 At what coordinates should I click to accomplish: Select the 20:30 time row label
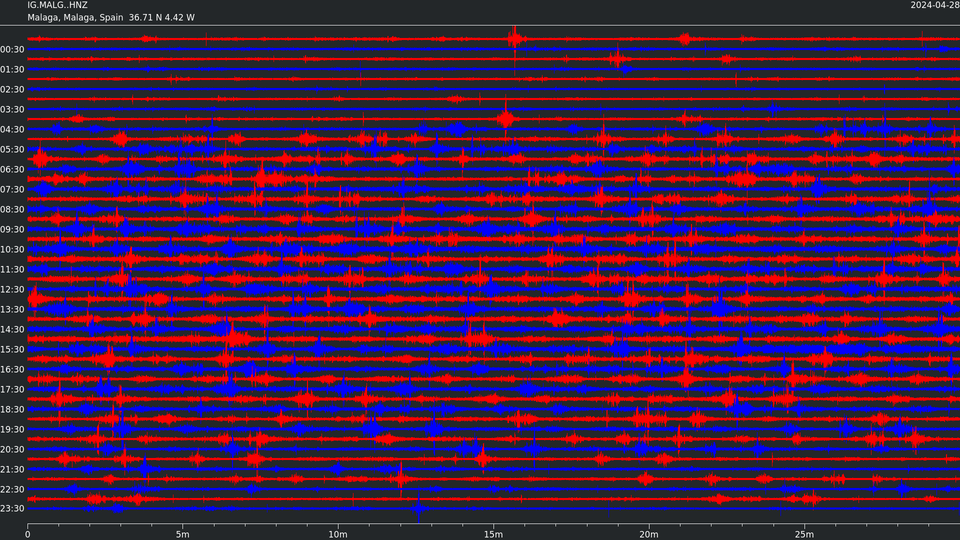click(x=12, y=449)
